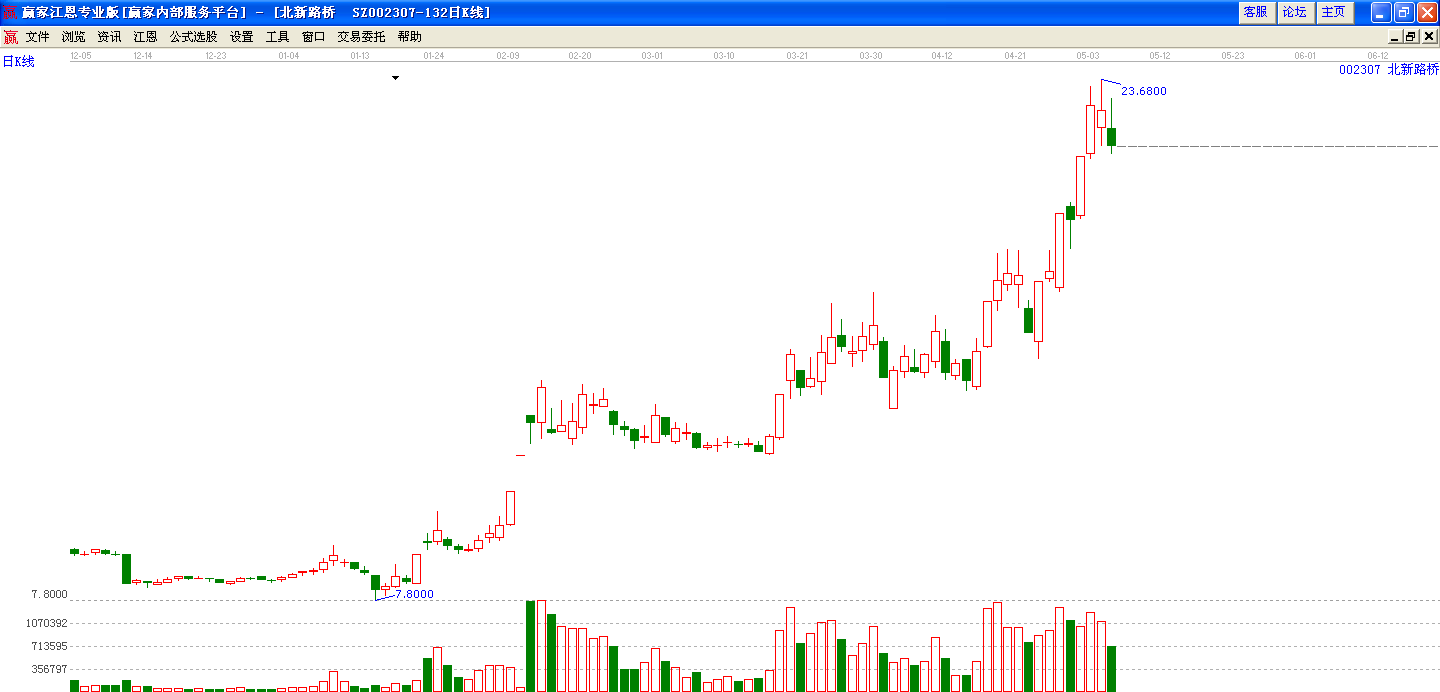
Task: Open the 文件 menu
Action: click(x=37, y=37)
